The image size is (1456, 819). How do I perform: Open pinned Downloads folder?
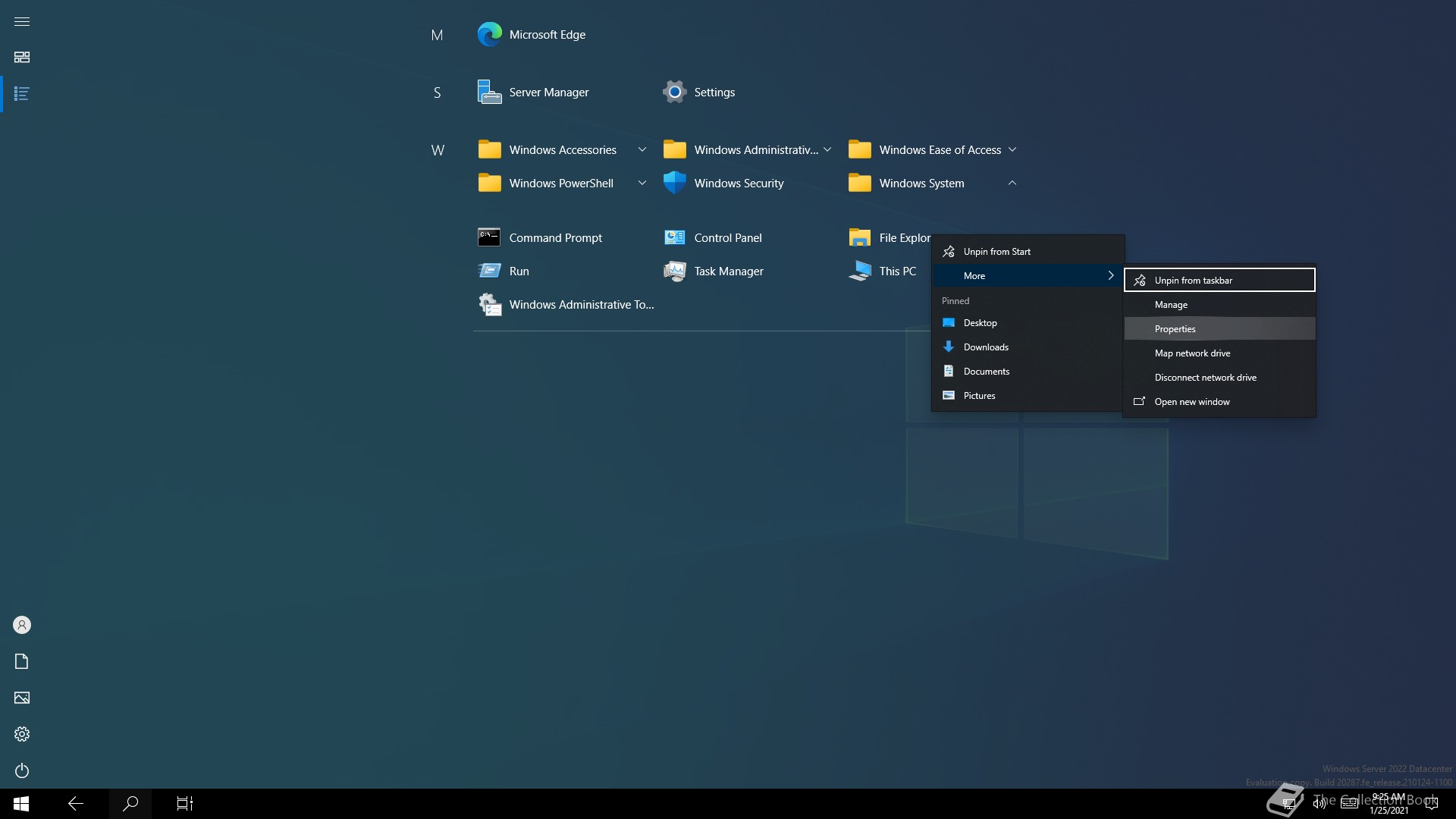1028,347
